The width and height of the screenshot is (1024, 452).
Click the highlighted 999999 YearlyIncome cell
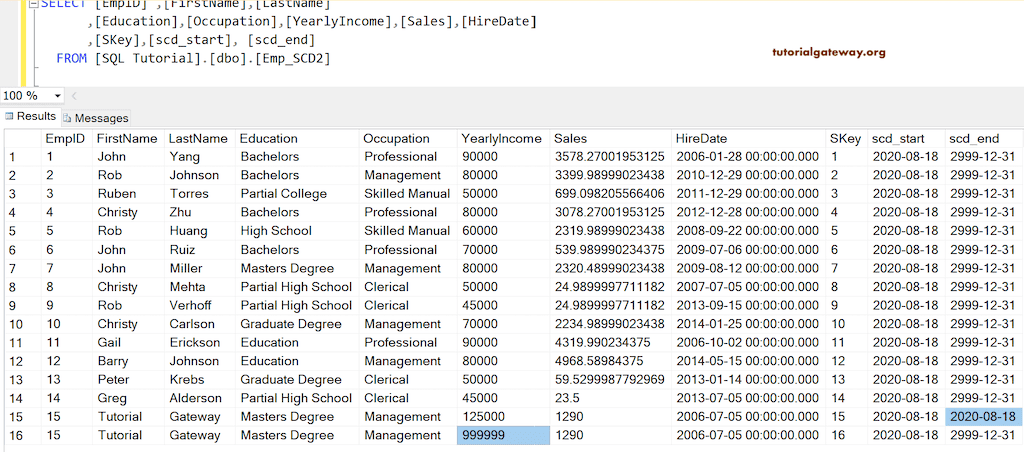coord(503,435)
